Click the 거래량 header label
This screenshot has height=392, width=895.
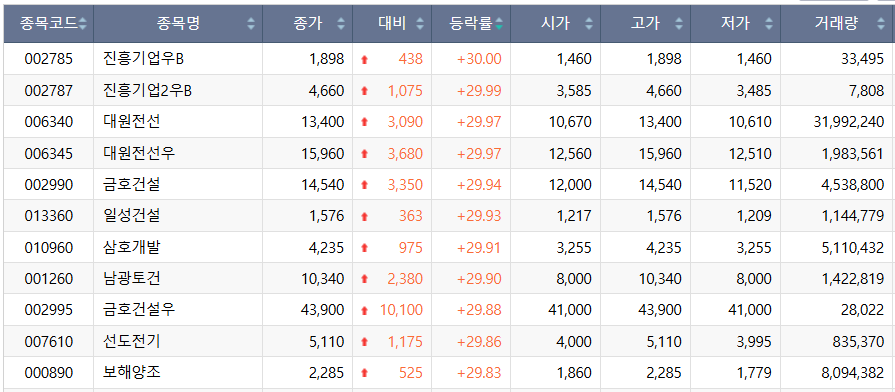coord(836,24)
